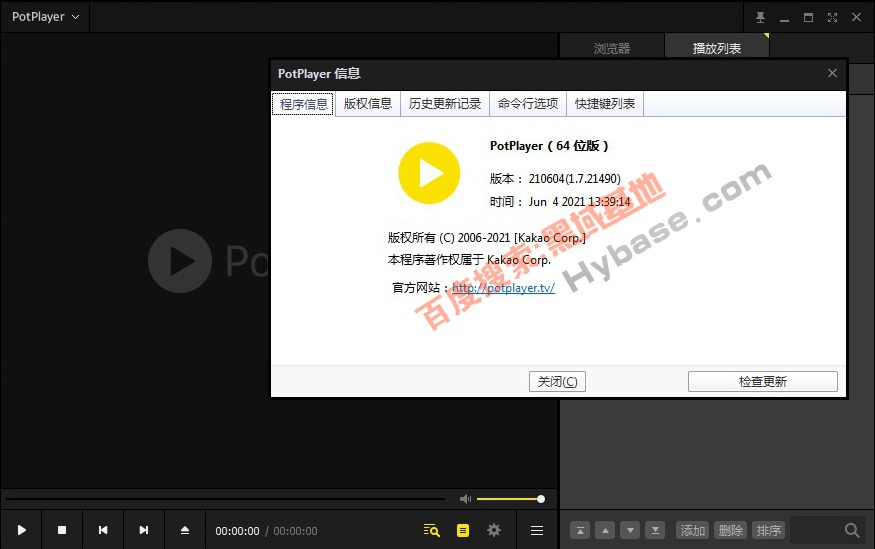The image size is (875, 549).
Task: Open the http://potplayer.tv/ website link
Action: (x=503, y=288)
